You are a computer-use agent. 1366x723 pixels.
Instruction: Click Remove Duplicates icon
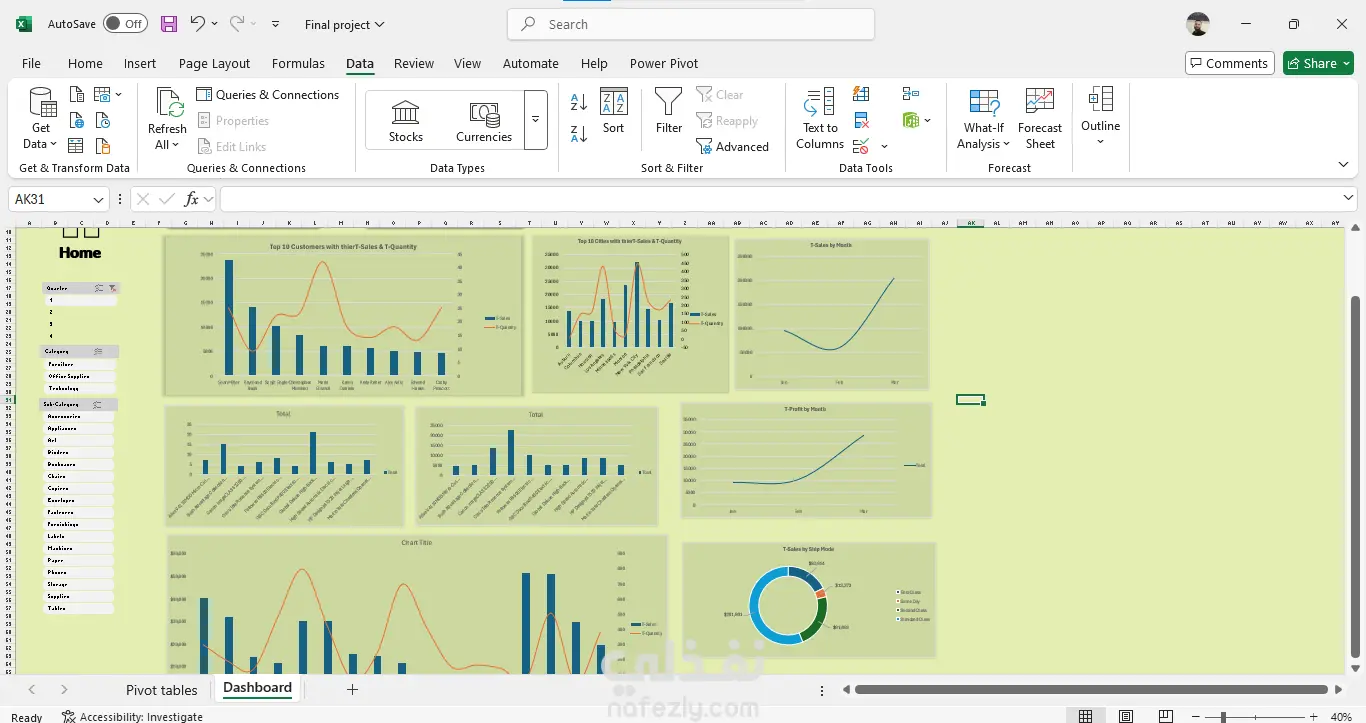861,121
